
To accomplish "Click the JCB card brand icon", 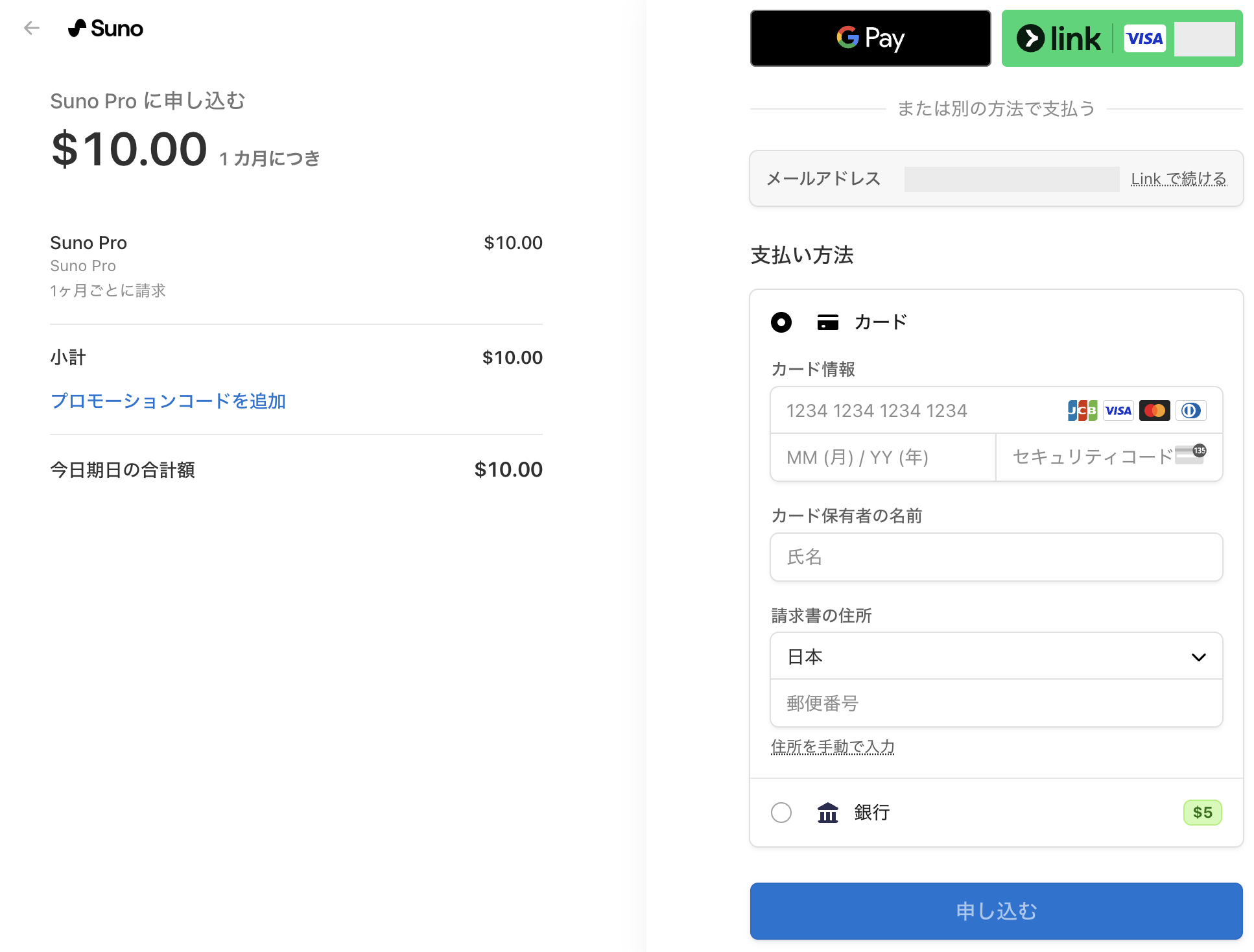I will pos(1082,411).
